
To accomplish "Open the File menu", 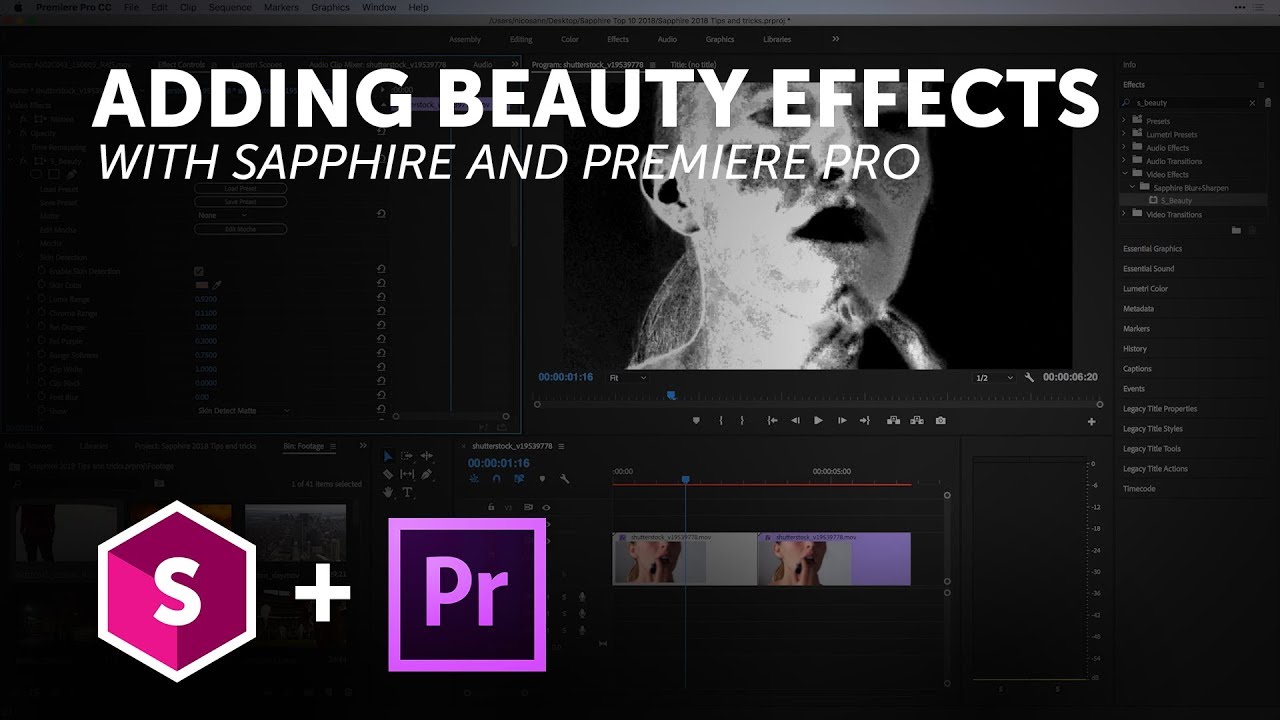I will tap(132, 7).
